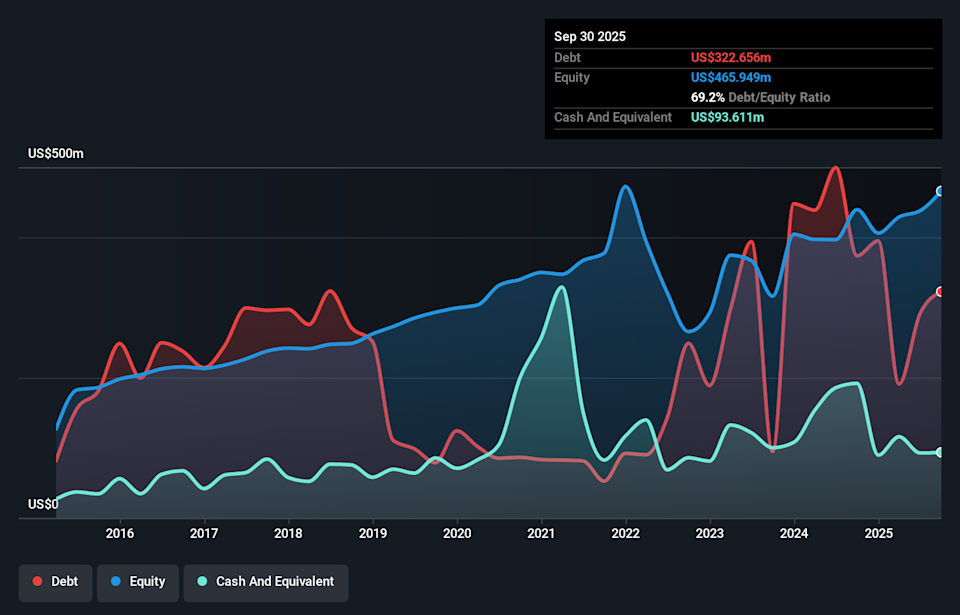Hide the Cash And Equivalent series
The height and width of the screenshot is (615, 960).
[267, 582]
